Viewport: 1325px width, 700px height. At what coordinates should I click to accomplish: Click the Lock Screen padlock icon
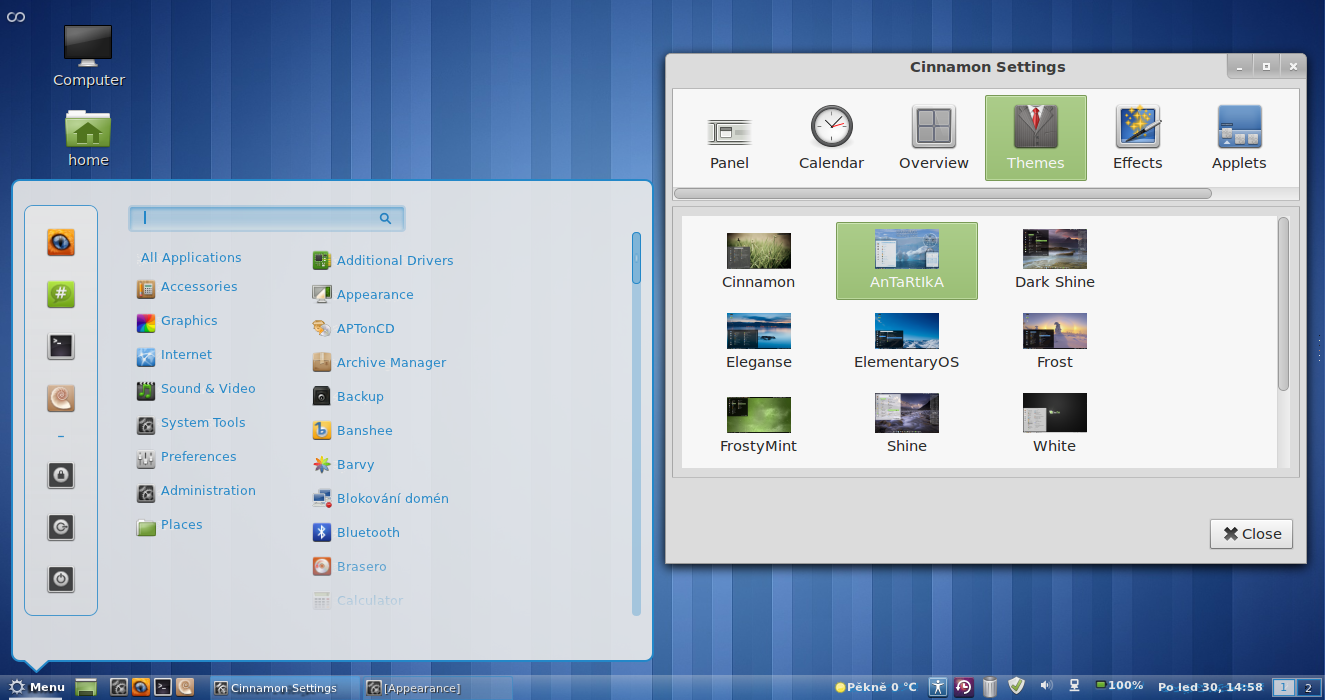(x=61, y=475)
